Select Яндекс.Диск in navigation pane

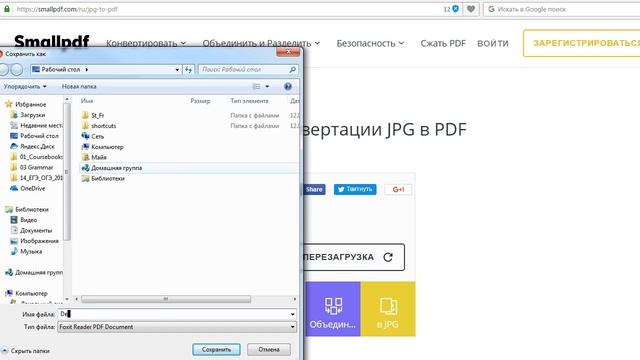pyautogui.click(x=37, y=146)
